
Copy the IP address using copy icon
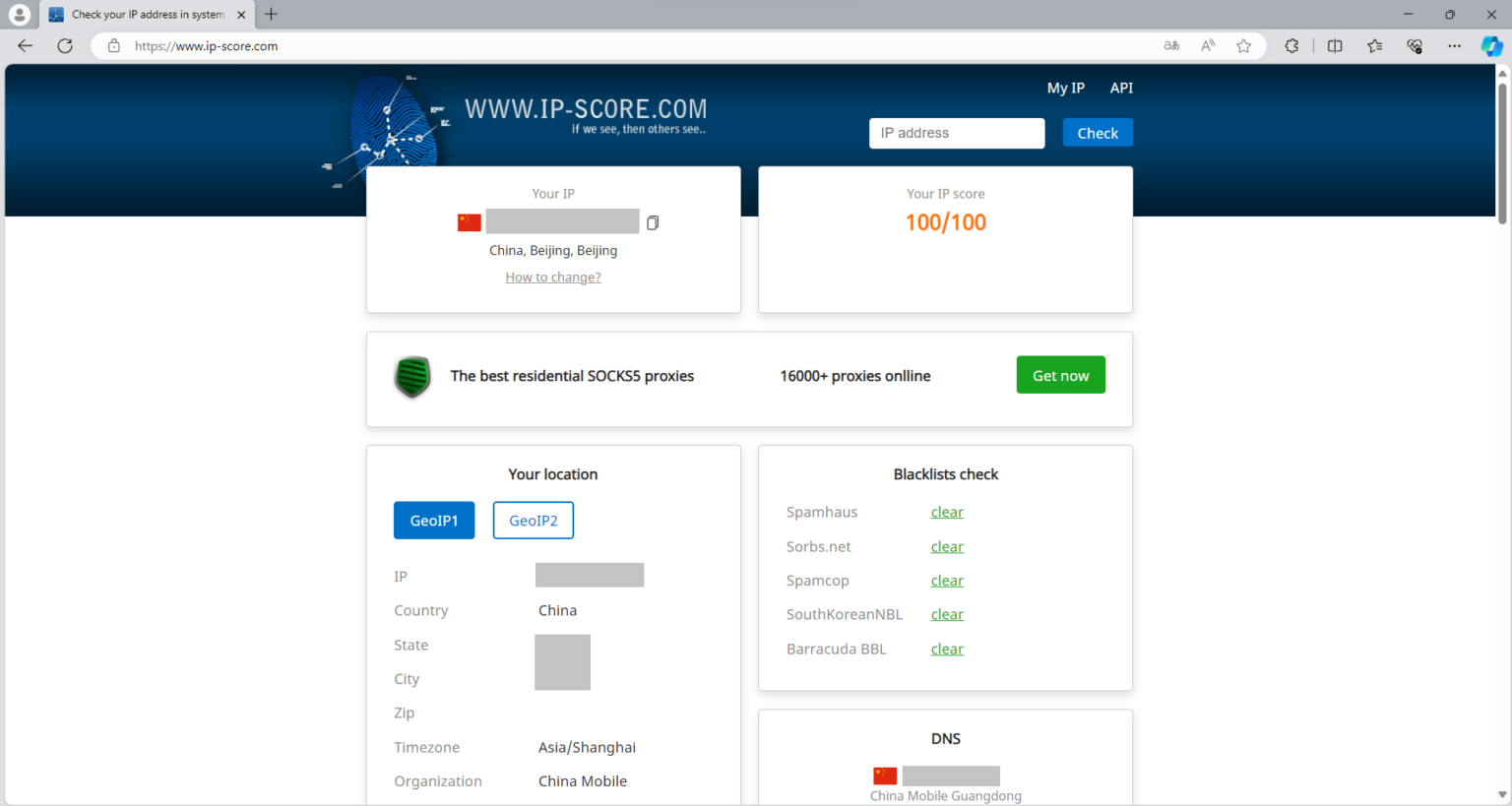click(652, 223)
